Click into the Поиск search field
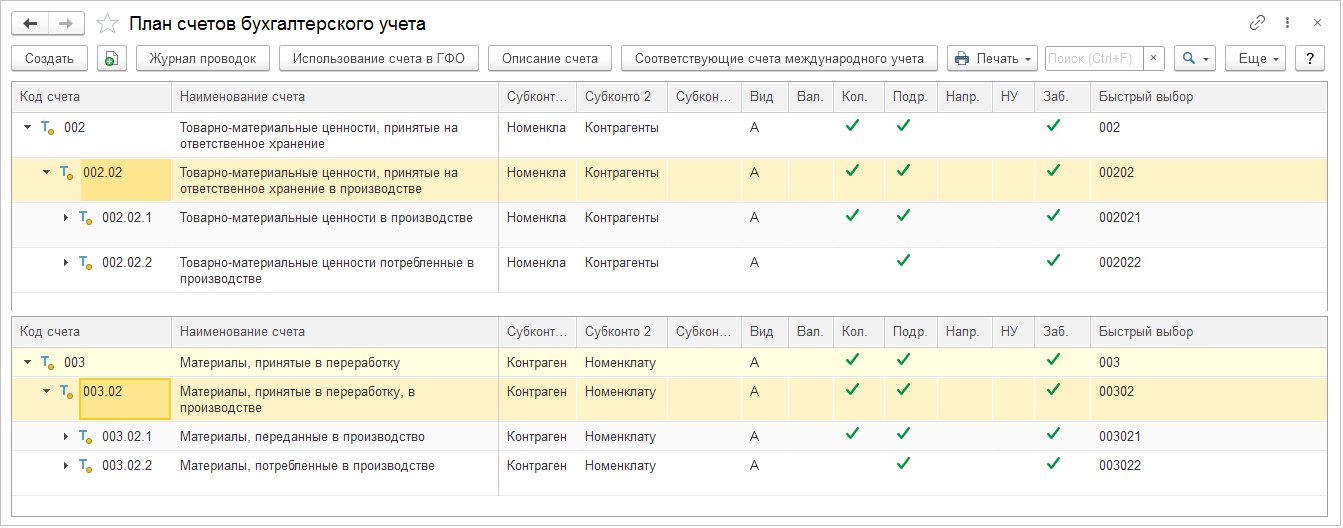 1093,59
